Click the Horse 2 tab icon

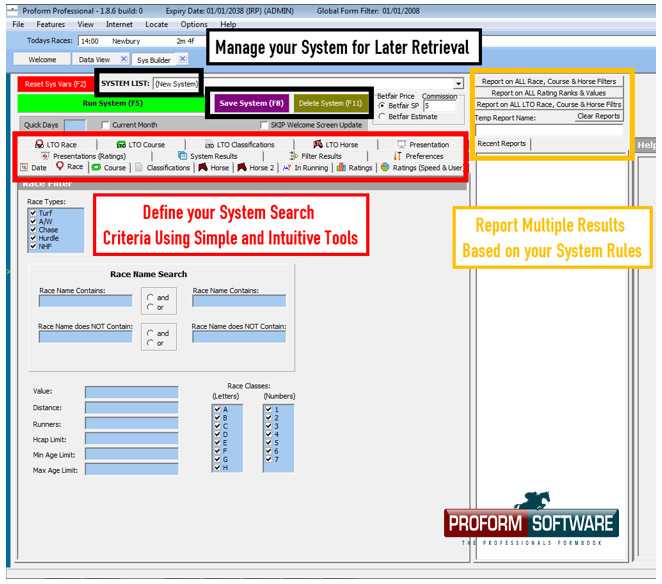242,167
